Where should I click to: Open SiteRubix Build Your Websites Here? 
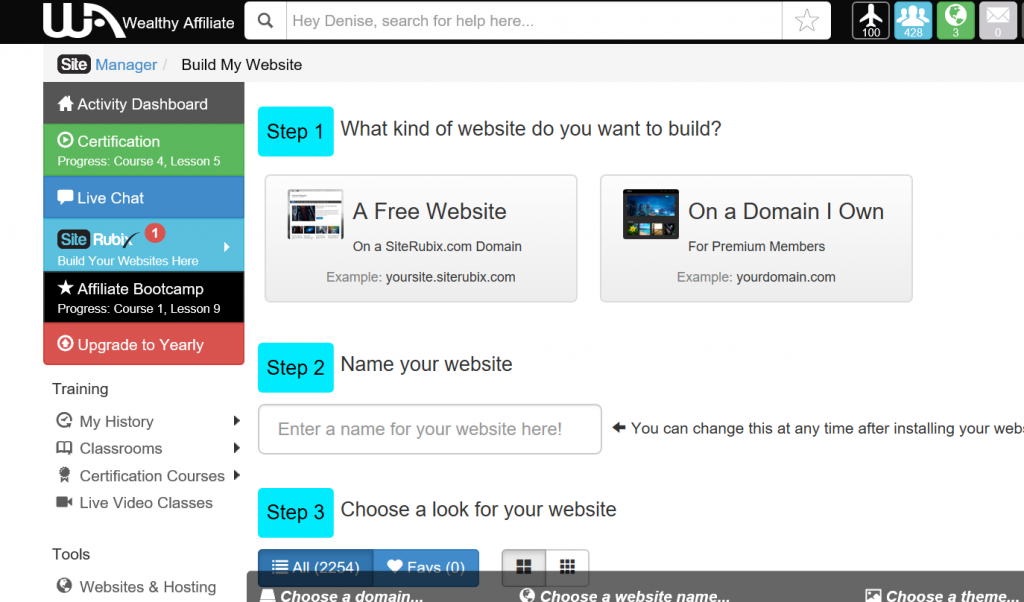tap(144, 245)
